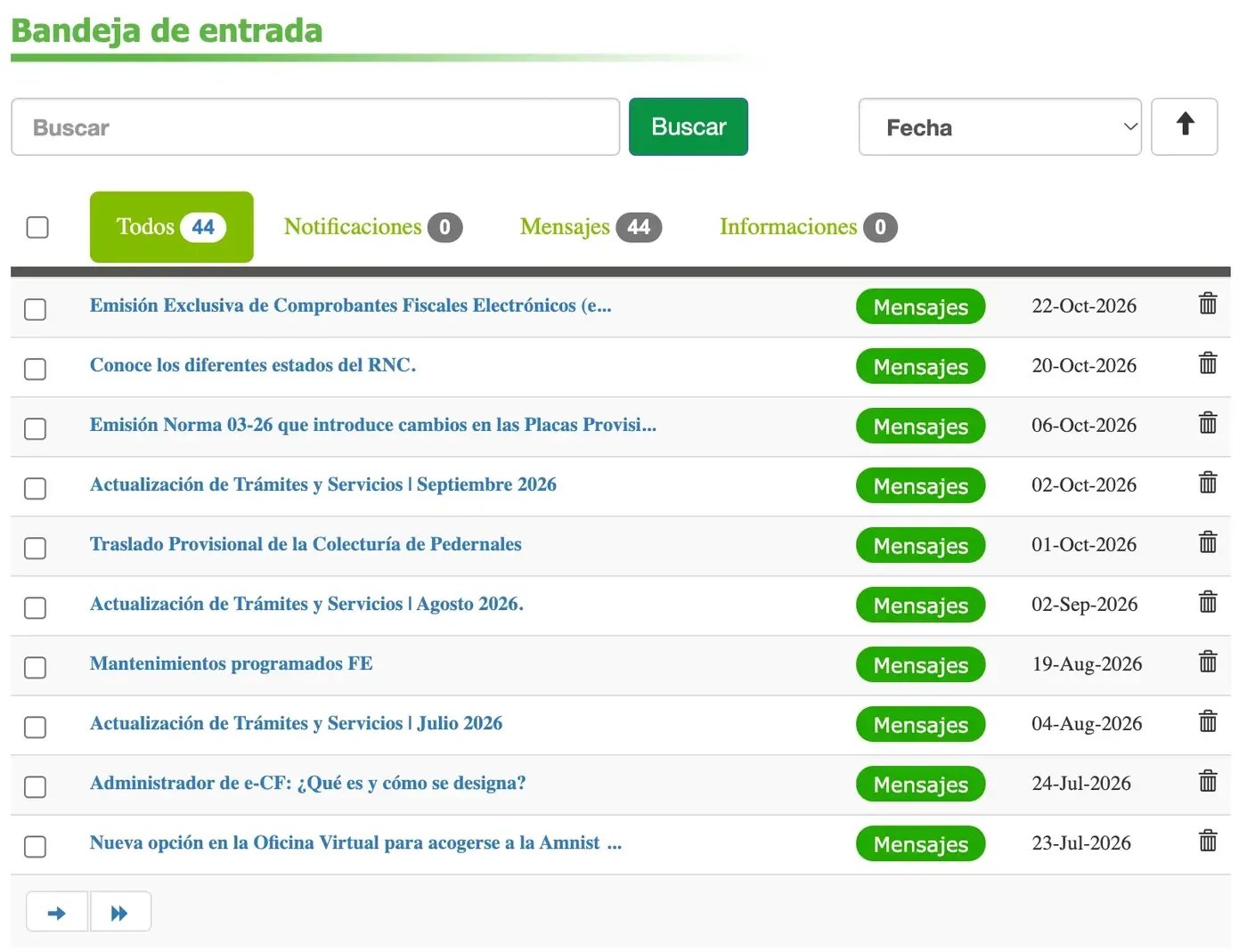Open the Notificaciones tab
Screen dimensions: 1247x952
[372, 227]
